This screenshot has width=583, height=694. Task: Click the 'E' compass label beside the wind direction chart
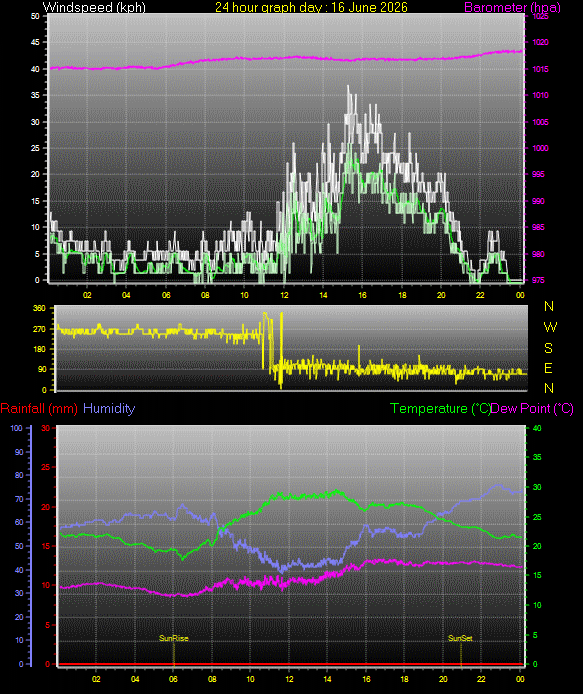pos(548,368)
